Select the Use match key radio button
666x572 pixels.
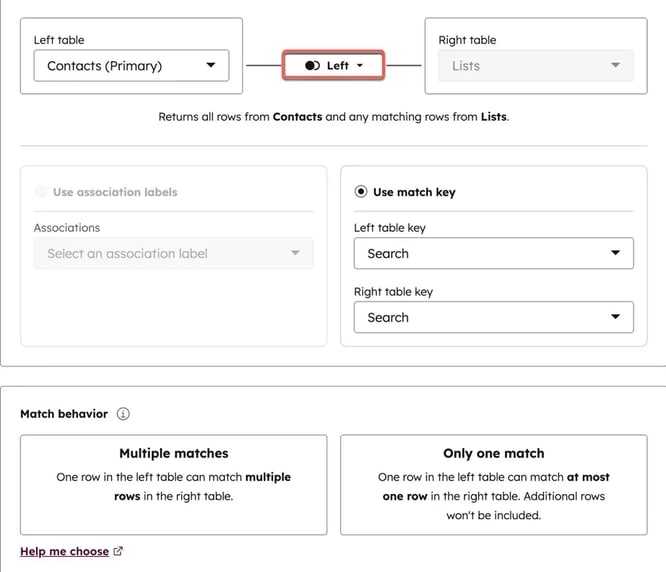[x=361, y=192]
